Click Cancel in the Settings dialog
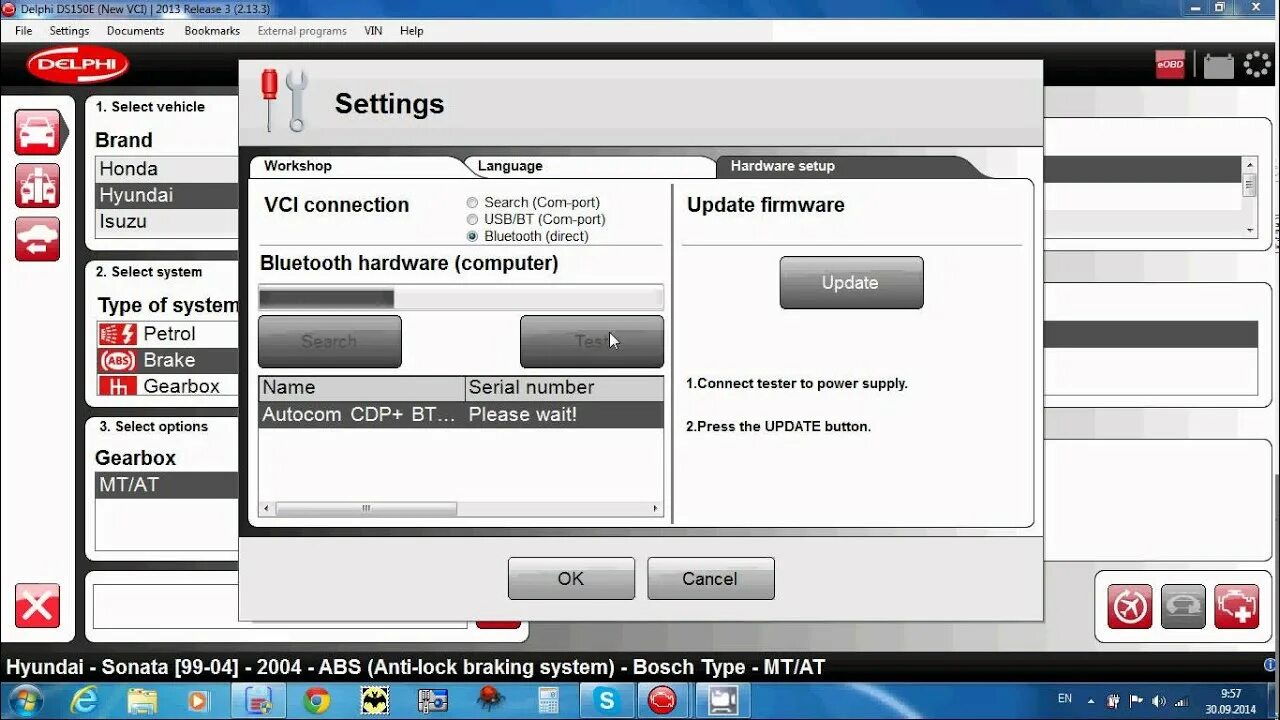The height and width of the screenshot is (720, 1280). [710, 579]
